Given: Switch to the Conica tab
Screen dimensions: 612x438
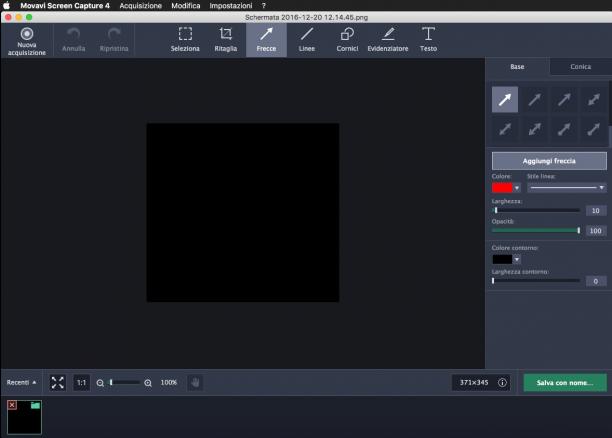Looking at the screenshot, I should [580, 67].
